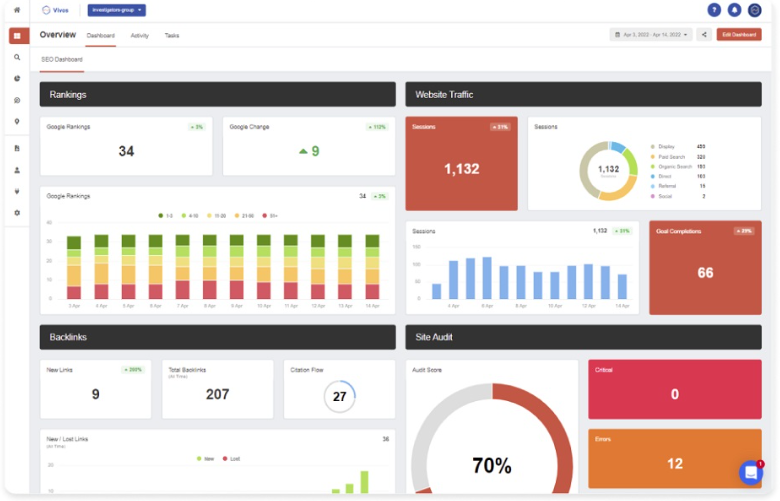Toggle the New legend in New / Lost Links
This screenshot has width=780, height=501.
click(x=205, y=459)
